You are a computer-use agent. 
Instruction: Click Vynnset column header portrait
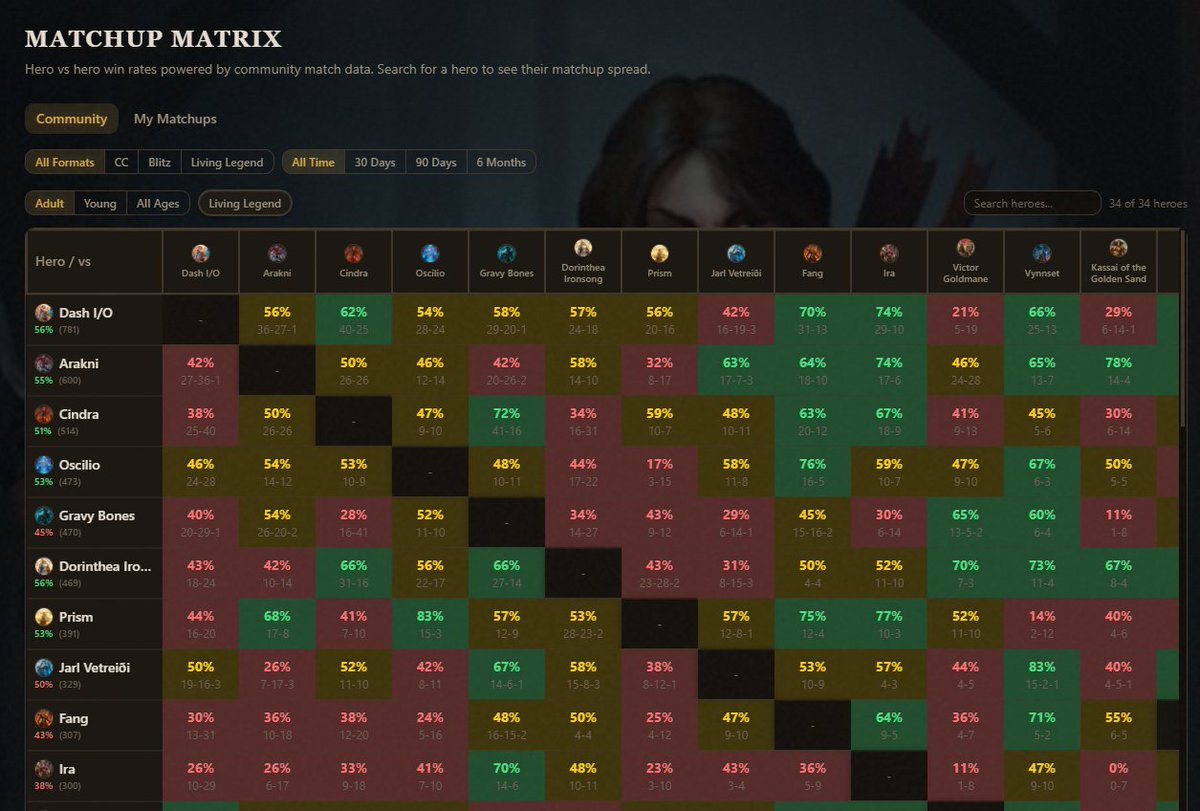pos(1042,253)
